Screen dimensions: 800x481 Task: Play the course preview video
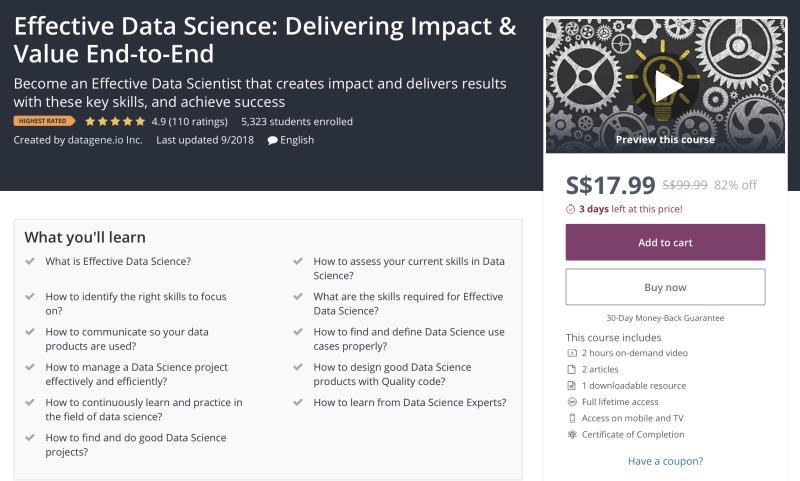[665, 85]
